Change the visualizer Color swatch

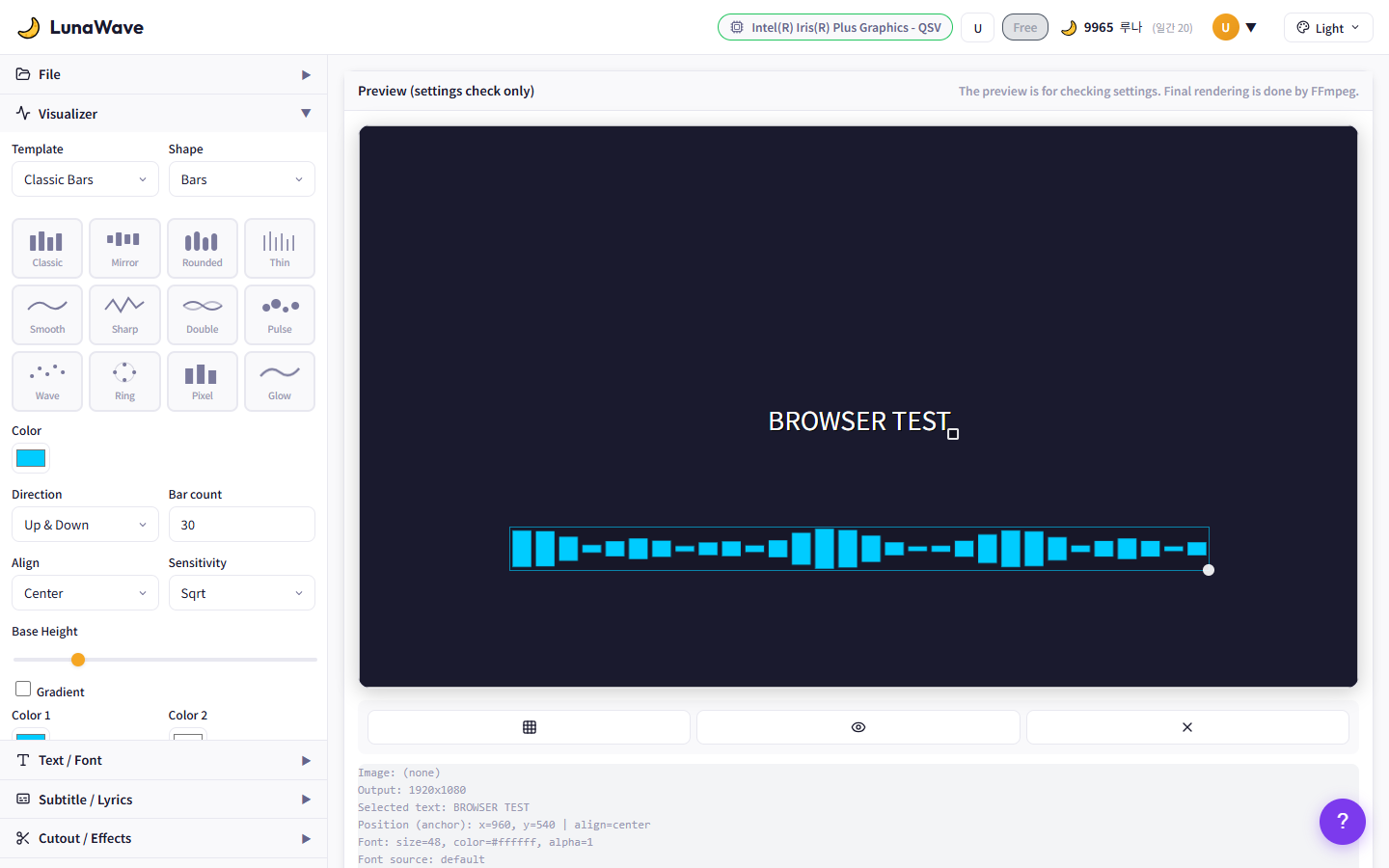coord(30,458)
